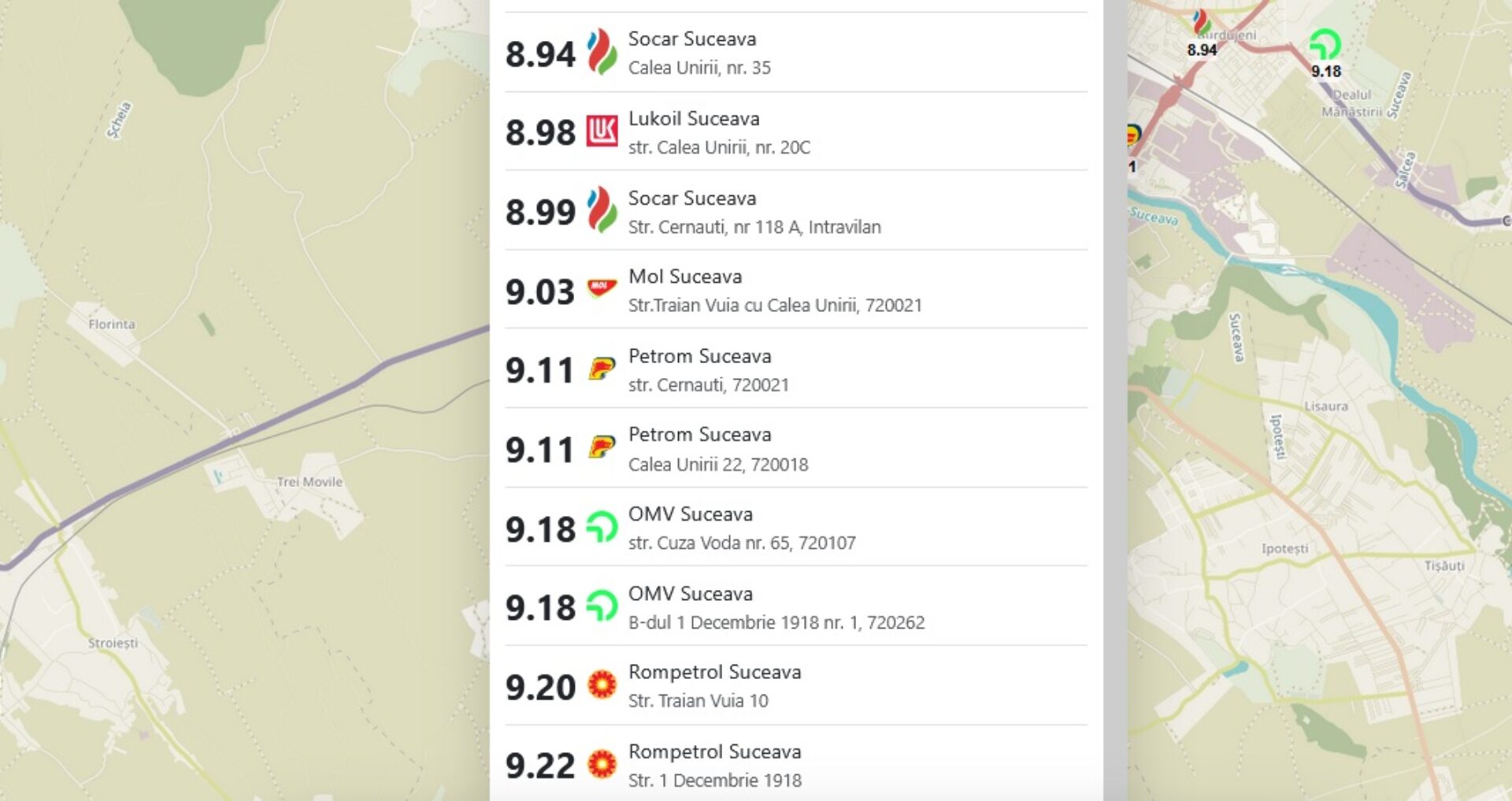Image resolution: width=1512 pixels, height=801 pixels.
Task: Click the 9.20 price in the station list
Action: (540, 687)
